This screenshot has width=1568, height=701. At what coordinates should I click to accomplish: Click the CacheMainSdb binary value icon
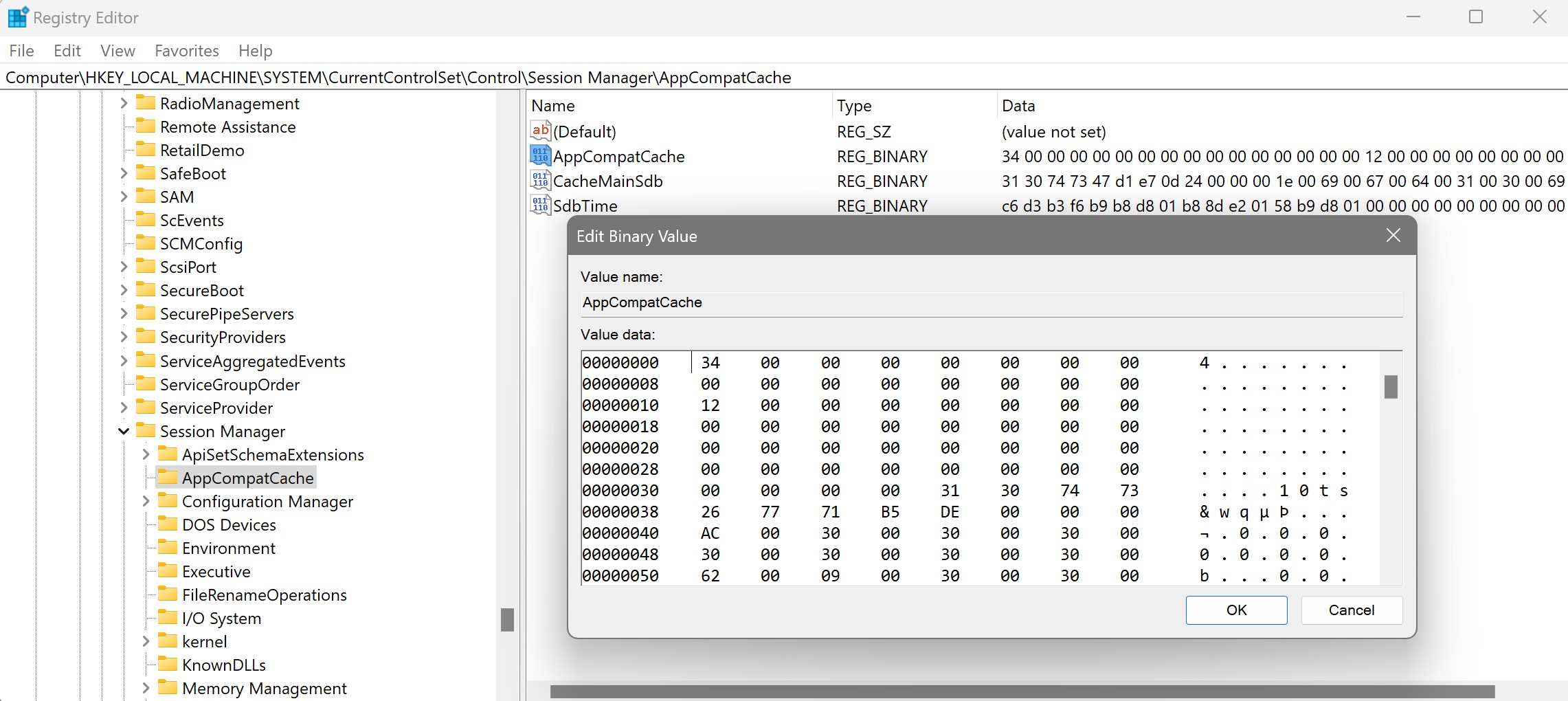pyautogui.click(x=540, y=181)
